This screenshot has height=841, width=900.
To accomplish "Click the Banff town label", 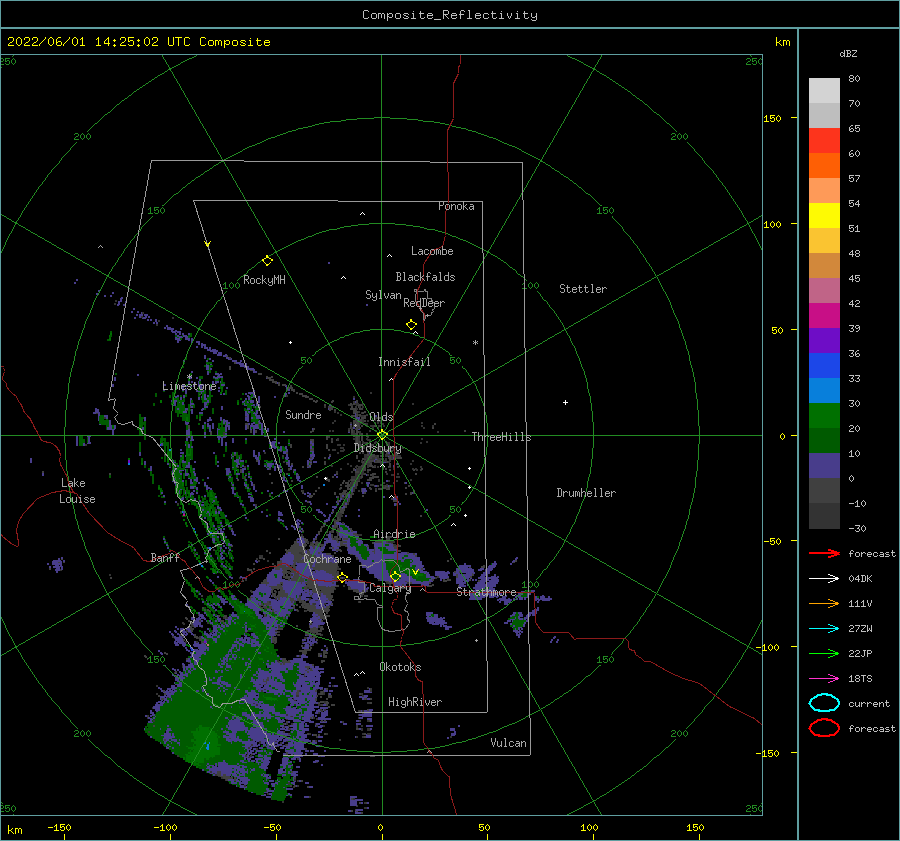I will tap(165, 558).
